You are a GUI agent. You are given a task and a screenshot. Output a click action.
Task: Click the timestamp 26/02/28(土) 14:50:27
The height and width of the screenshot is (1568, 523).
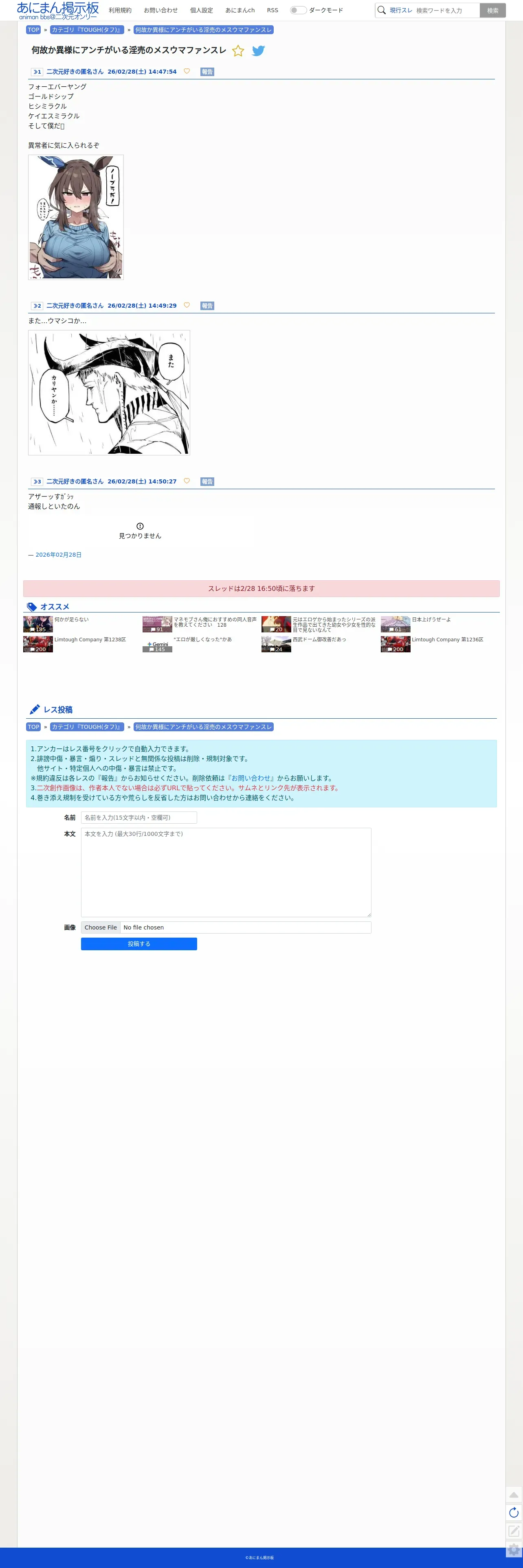[x=142, y=481]
